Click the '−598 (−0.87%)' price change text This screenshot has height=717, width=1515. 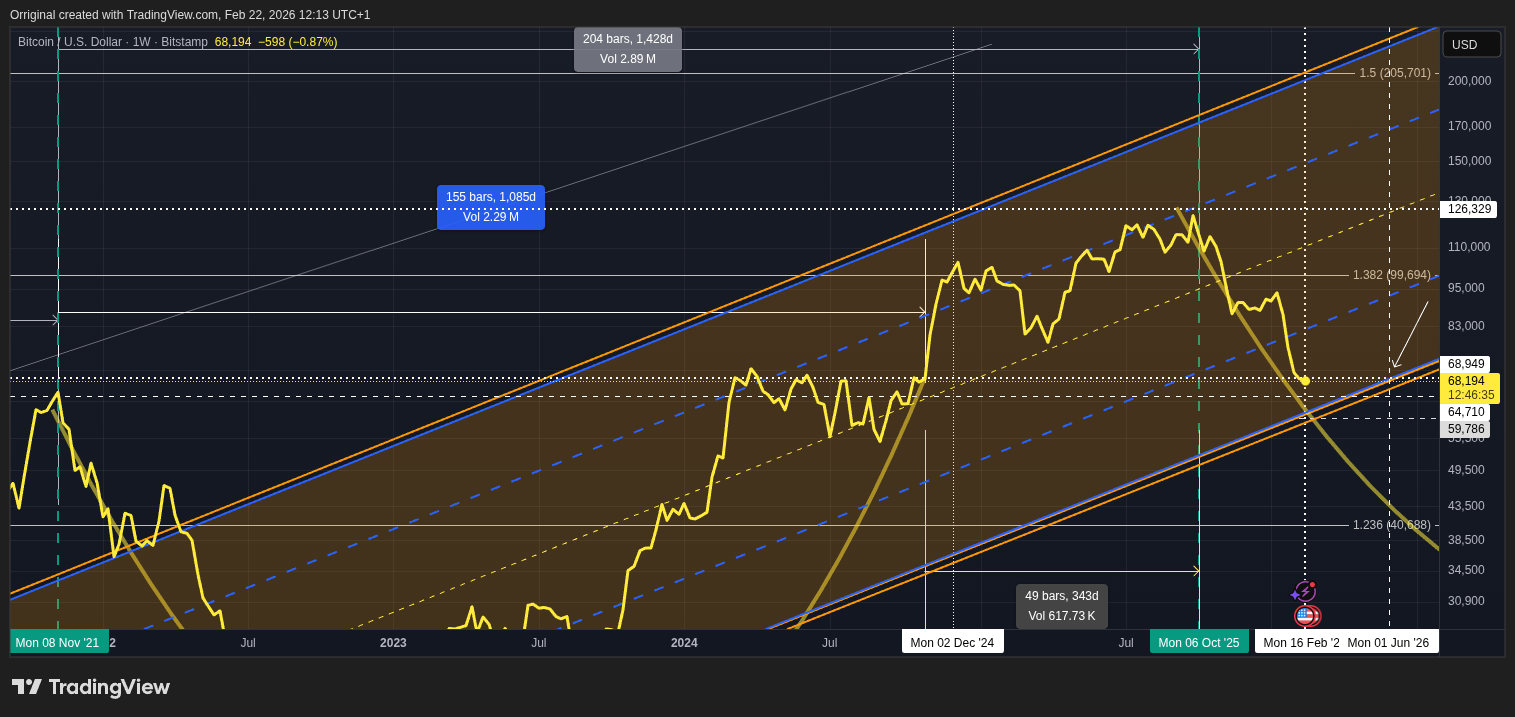(298, 42)
